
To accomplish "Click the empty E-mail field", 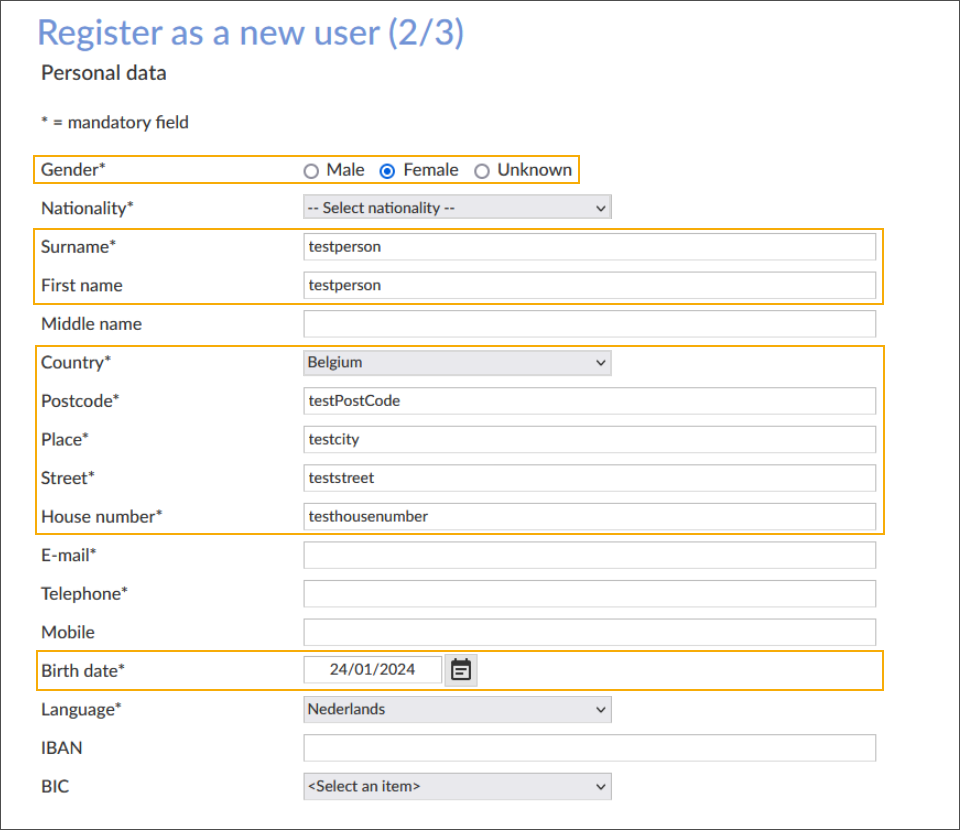I will tap(589, 555).
